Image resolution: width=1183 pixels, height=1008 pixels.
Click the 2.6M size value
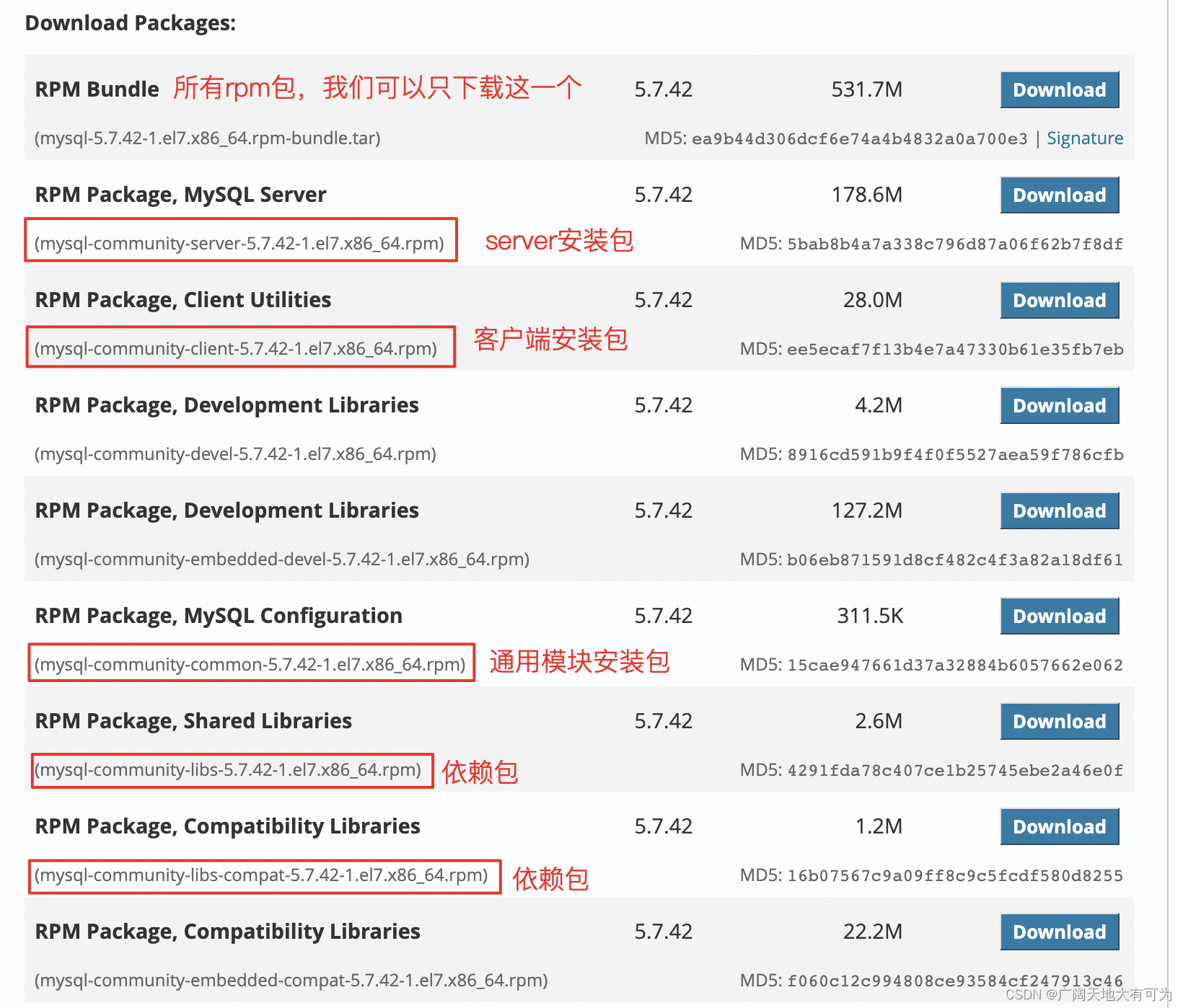coord(879,721)
